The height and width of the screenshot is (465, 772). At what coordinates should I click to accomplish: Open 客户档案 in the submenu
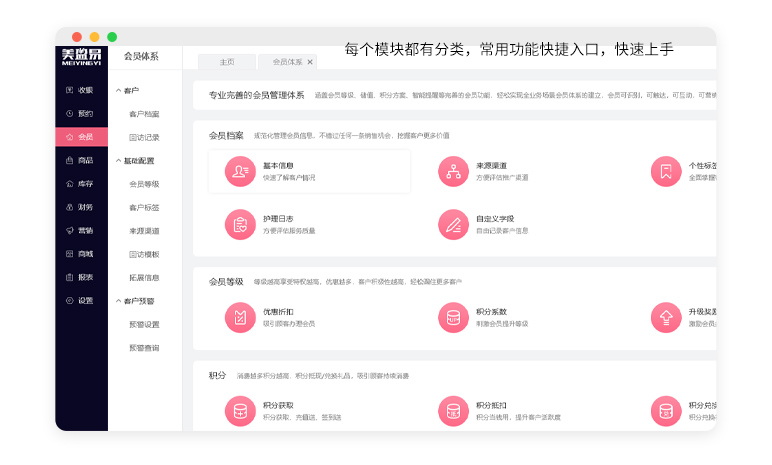point(144,114)
